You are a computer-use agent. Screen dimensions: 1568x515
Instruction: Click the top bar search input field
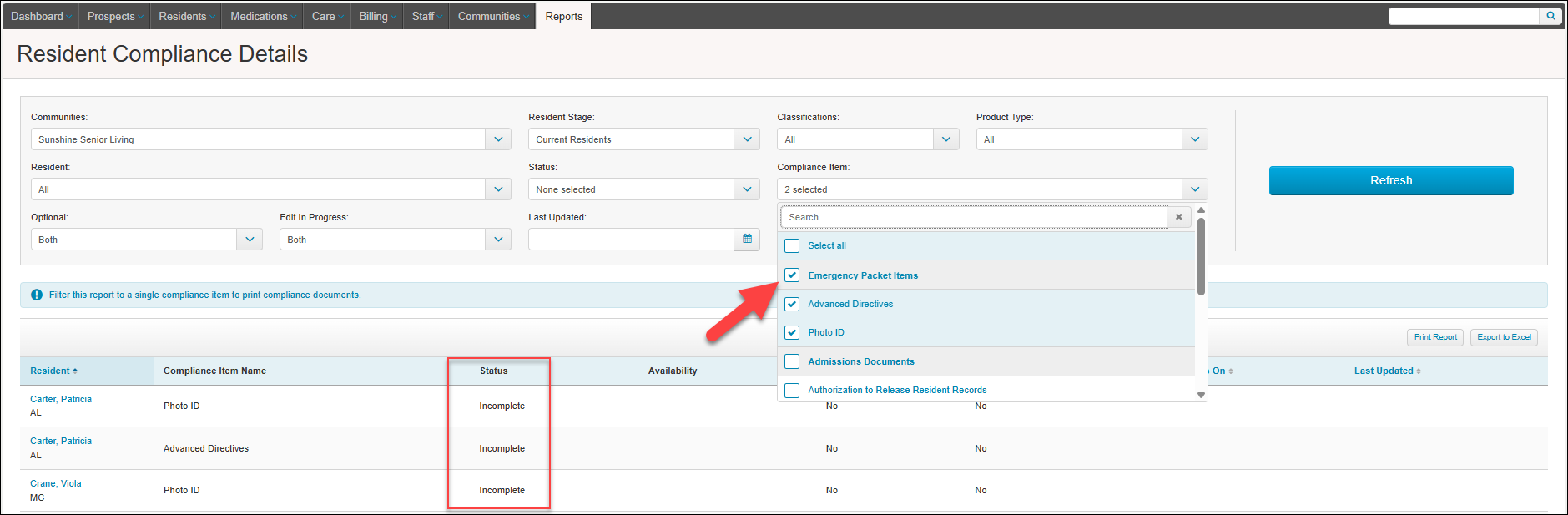(1464, 16)
